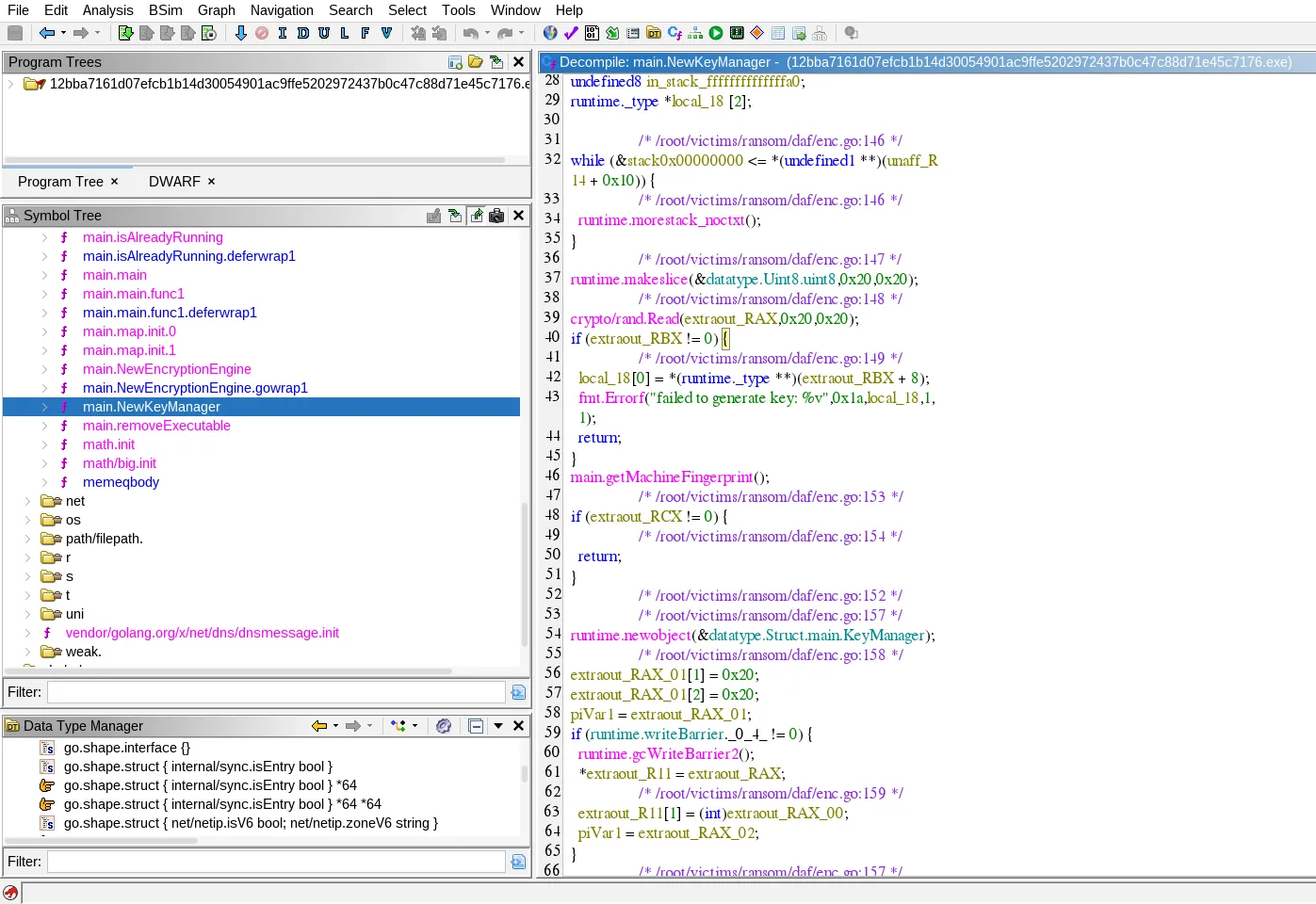
Task: Click runtime.makeslice call in decompiler
Action: click(x=629, y=280)
